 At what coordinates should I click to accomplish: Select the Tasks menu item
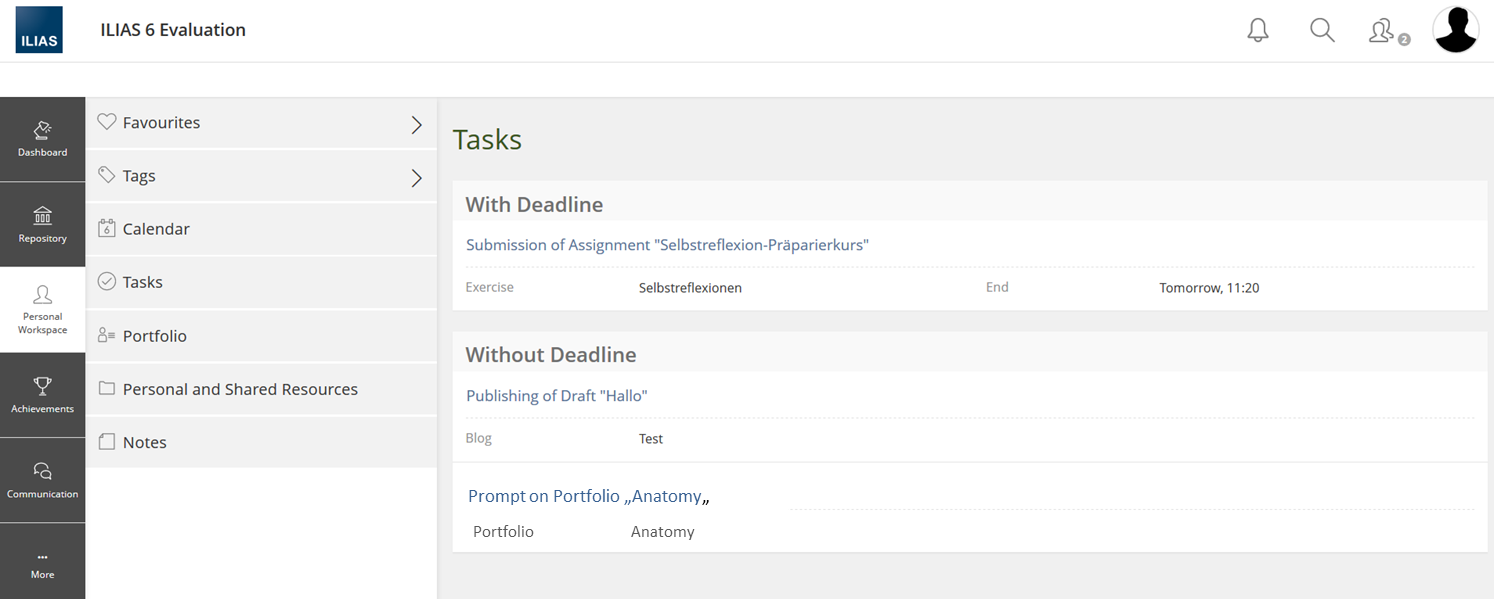click(x=142, y=282)
